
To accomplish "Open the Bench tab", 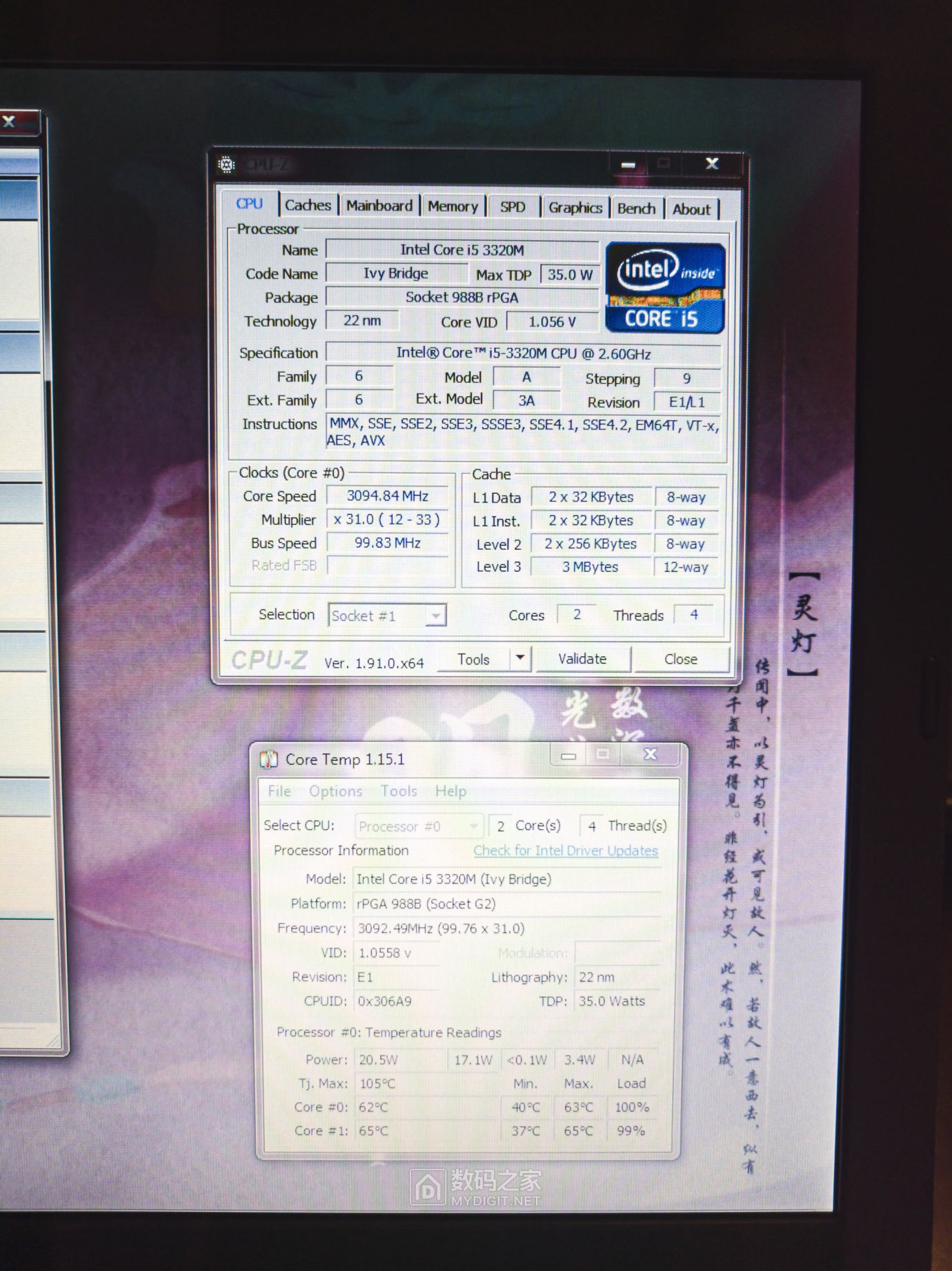I will click(636, 208).
